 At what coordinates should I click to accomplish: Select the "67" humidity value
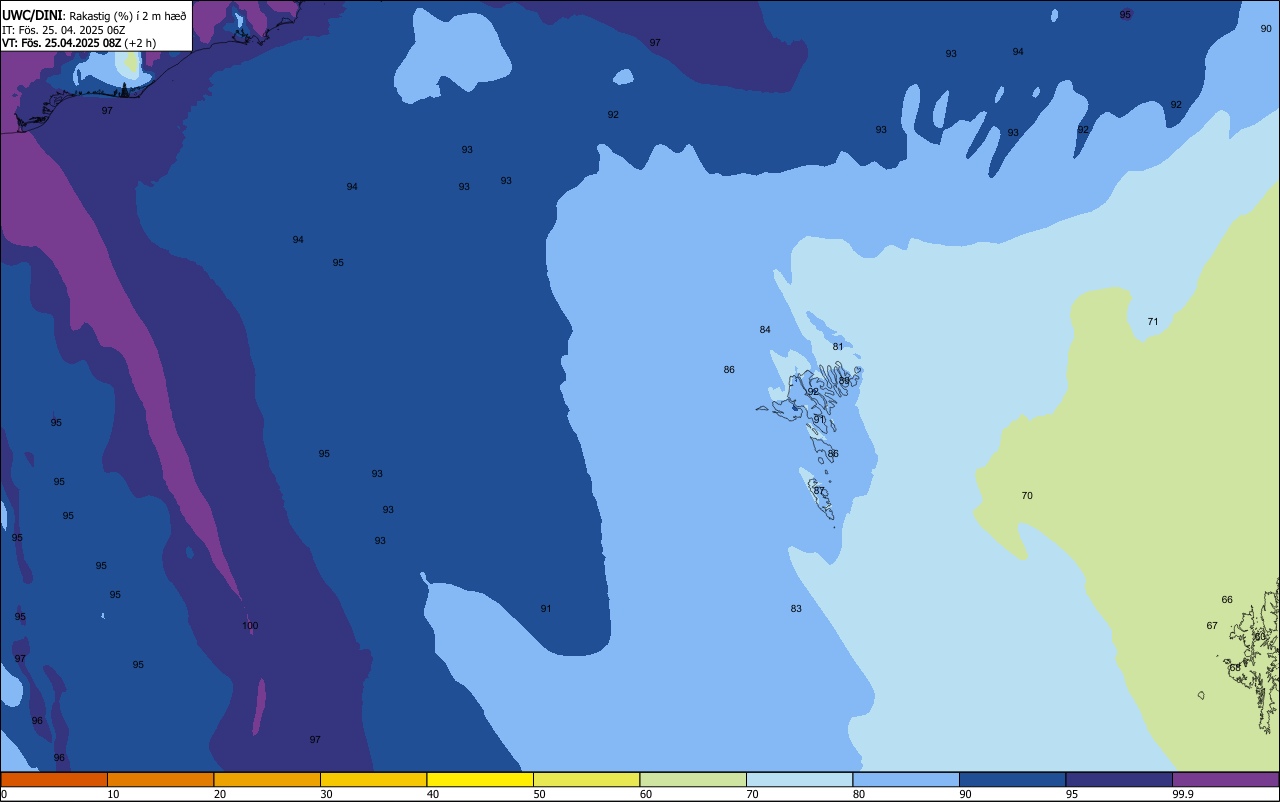(x=1212, y=626)
